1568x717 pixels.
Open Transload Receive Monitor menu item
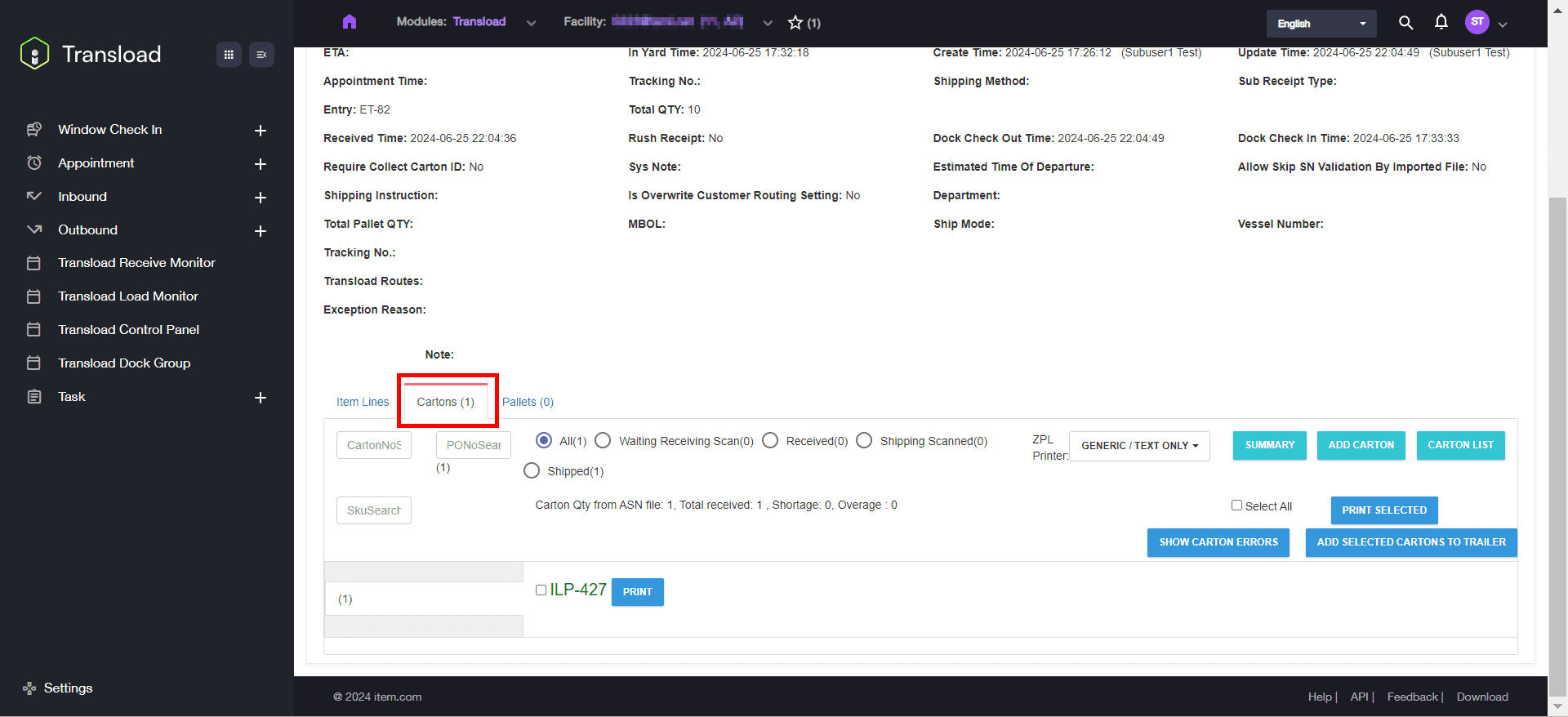[x=136, y=263]
